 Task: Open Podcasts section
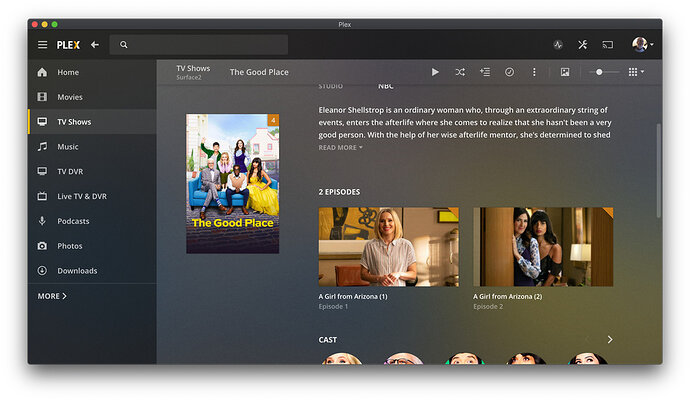(92, 221)
